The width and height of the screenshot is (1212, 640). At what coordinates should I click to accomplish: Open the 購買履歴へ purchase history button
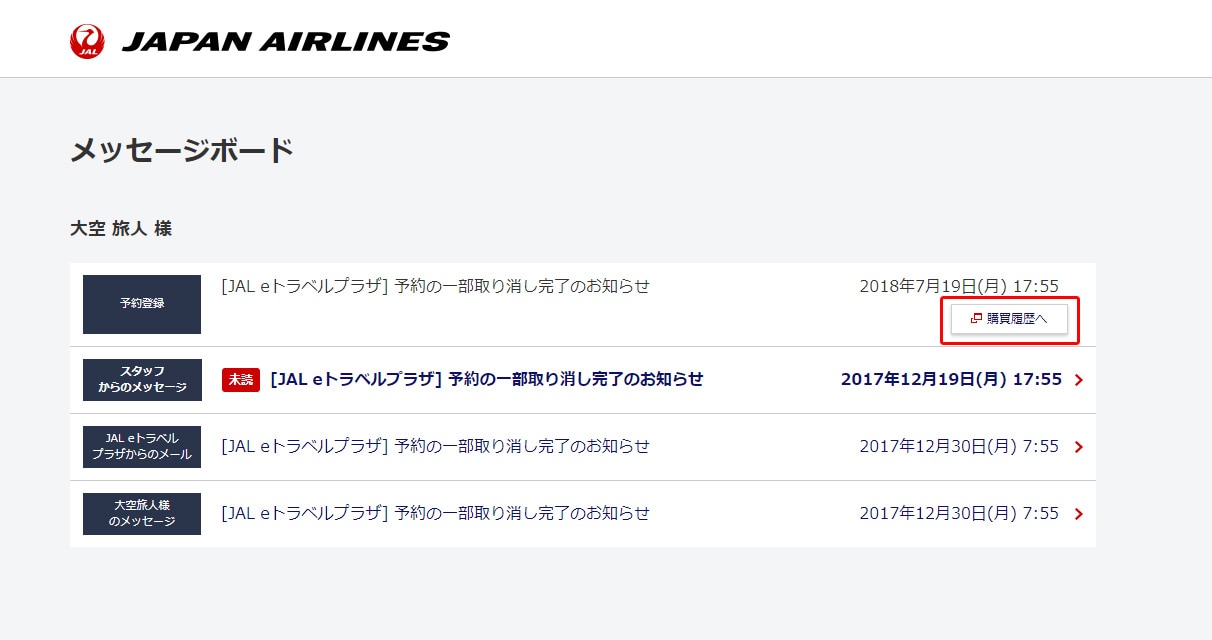[1009, 319]
